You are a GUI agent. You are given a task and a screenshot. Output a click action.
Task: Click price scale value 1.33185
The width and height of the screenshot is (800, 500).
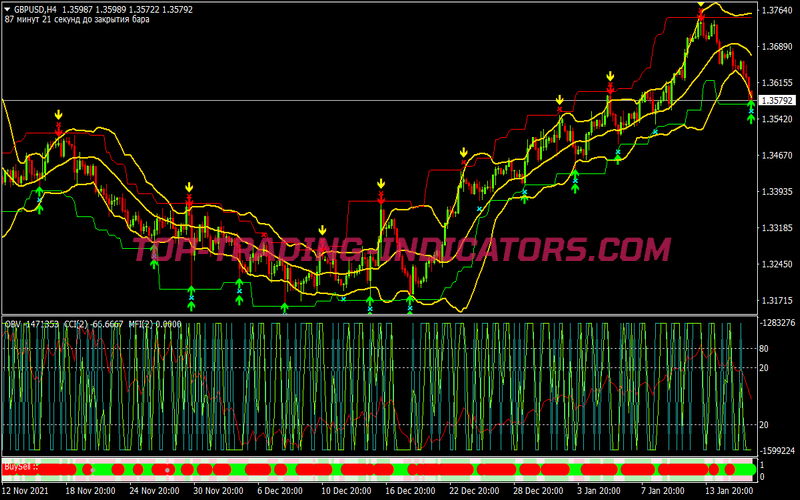(777, 228)
